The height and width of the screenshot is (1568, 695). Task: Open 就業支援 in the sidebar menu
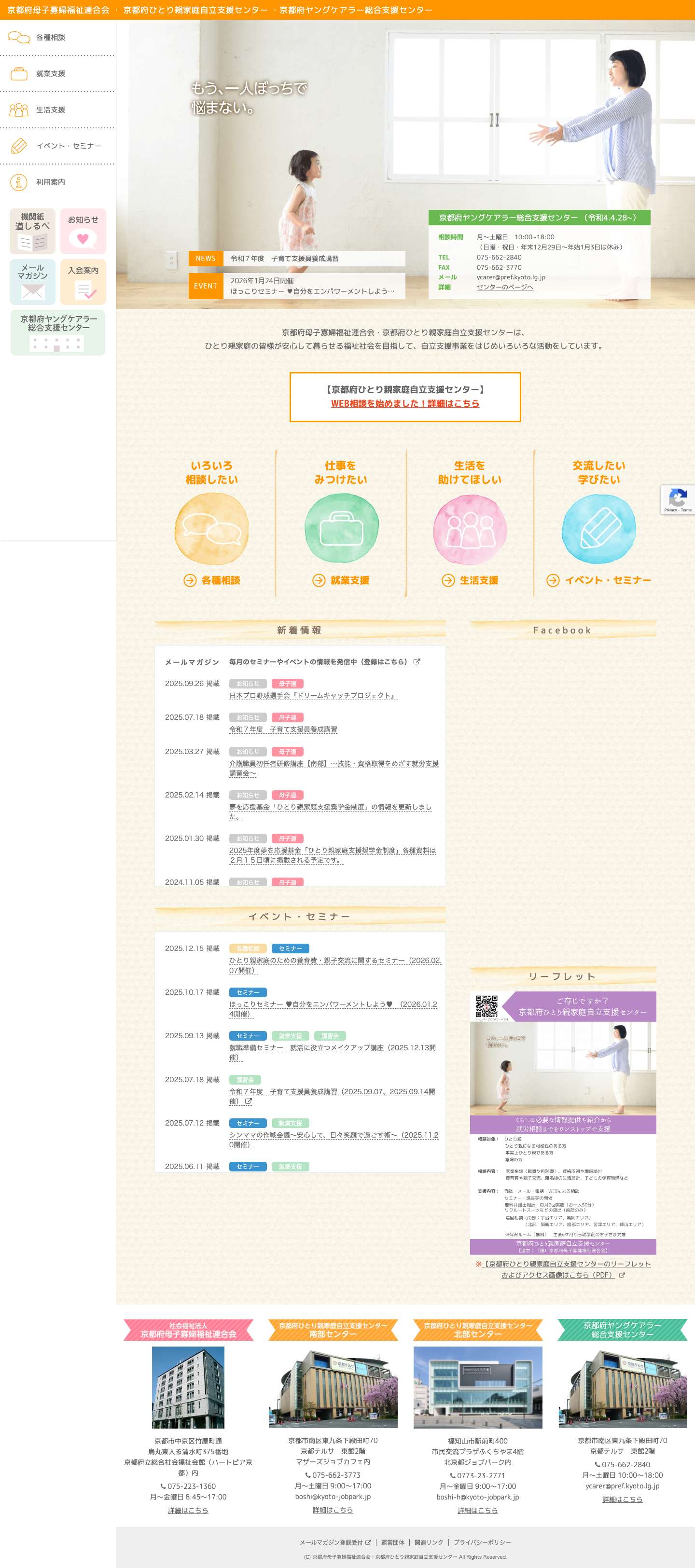click(51, 74)
